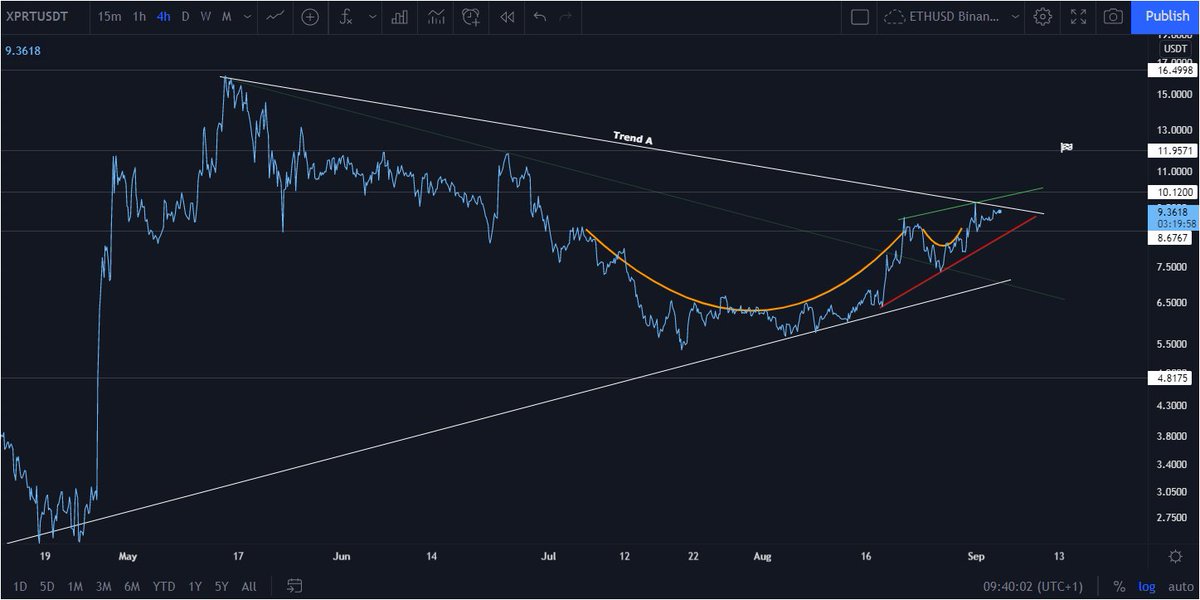
Task: Select the 1h timeframe
Action: tap(139, 17)
